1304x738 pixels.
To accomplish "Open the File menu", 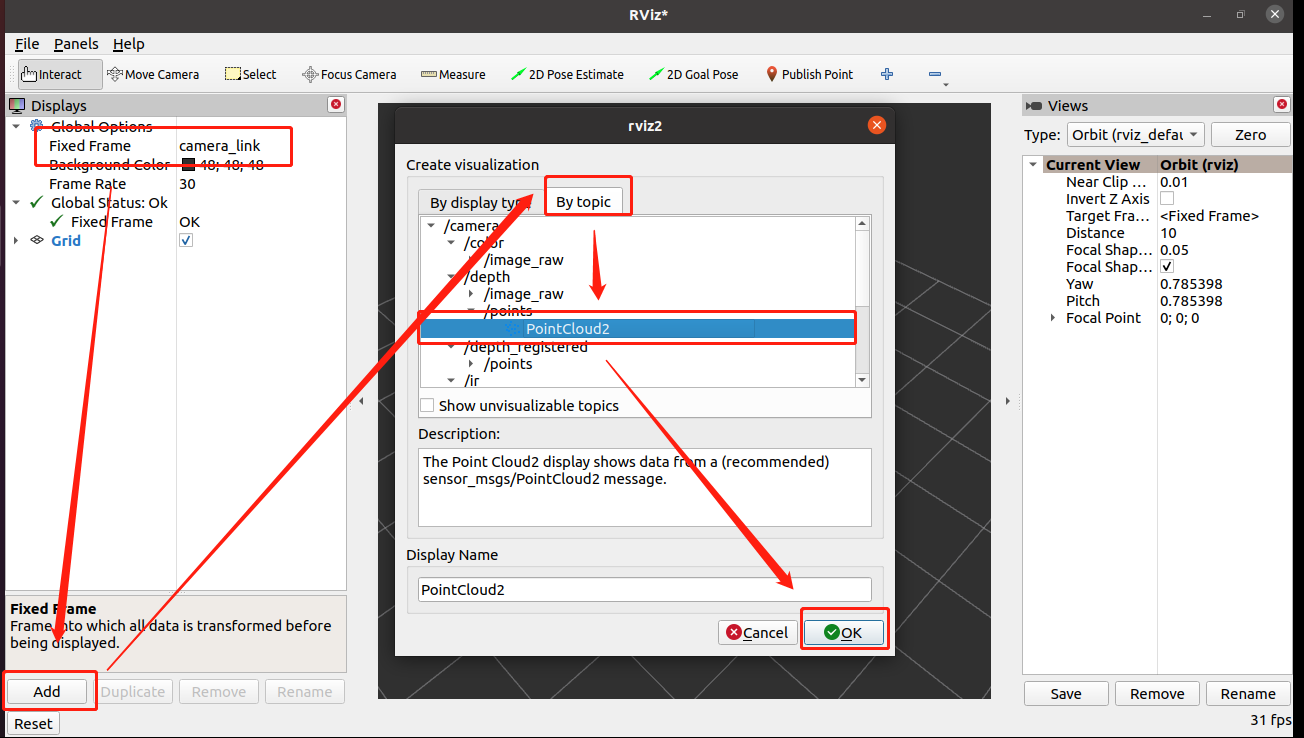I will click(x=27, y=44).
